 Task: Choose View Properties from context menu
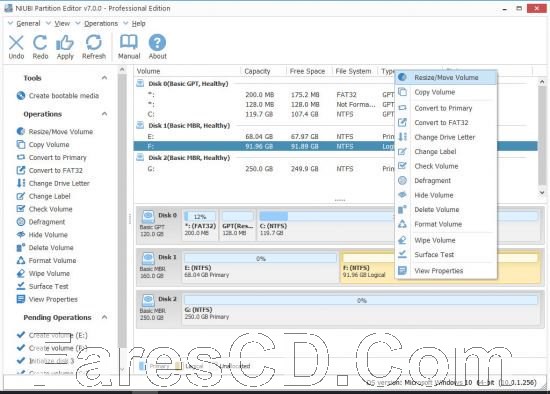point(446,271)
